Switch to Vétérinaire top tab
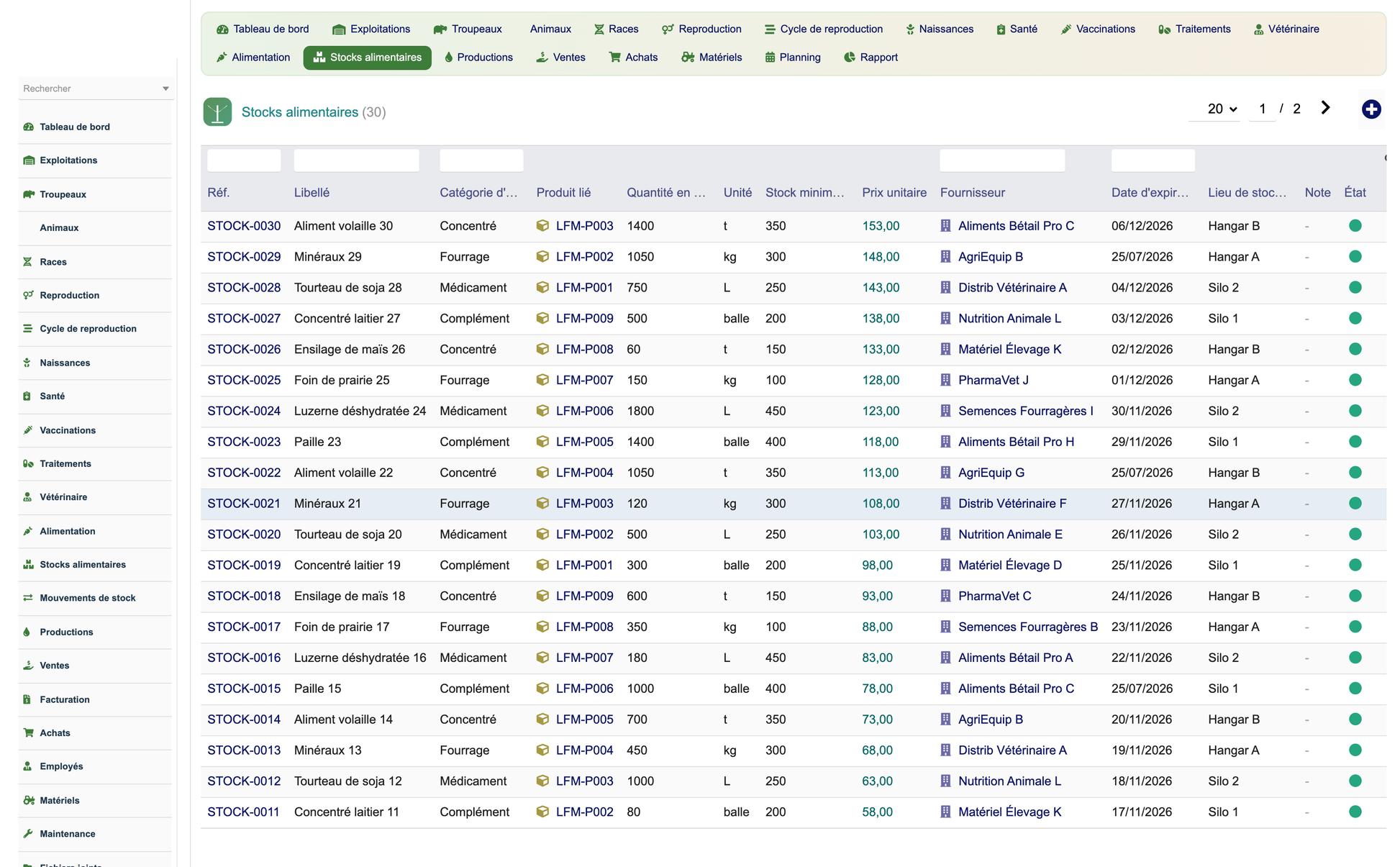This screenshot has width=1400, height=867. click(x=1286, y=29)
